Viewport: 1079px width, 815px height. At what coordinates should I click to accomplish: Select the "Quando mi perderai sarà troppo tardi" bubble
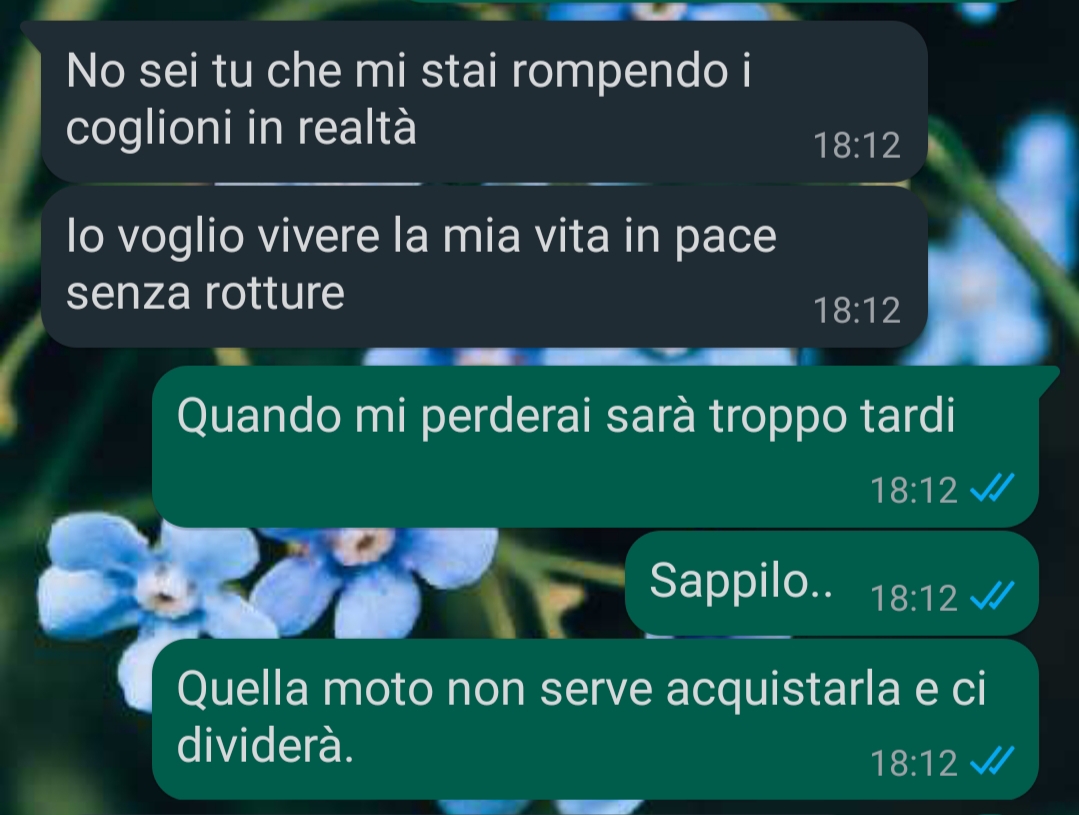tap(595, 447)
